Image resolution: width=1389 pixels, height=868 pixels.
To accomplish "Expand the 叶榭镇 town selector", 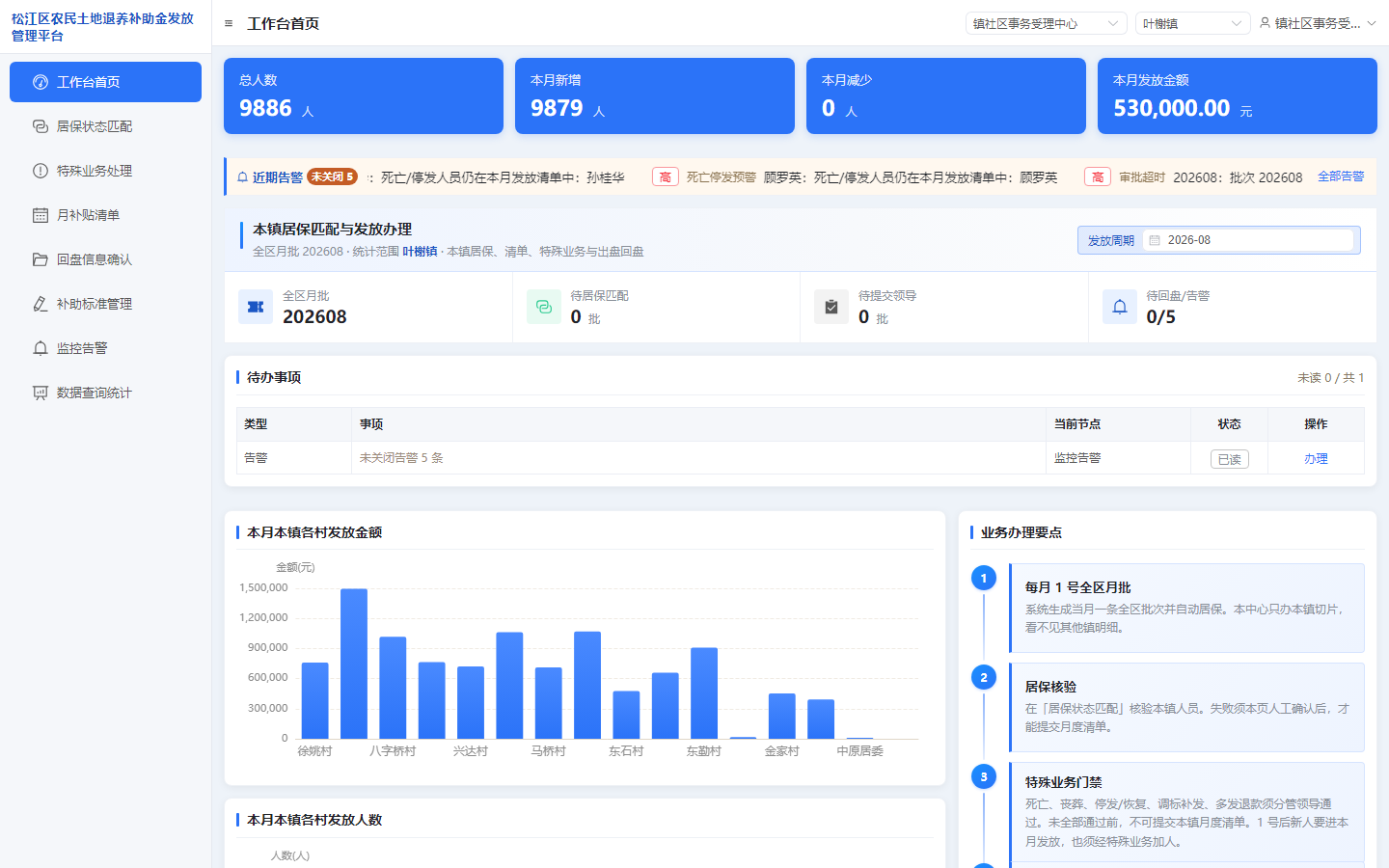I will click(1193, 23).
